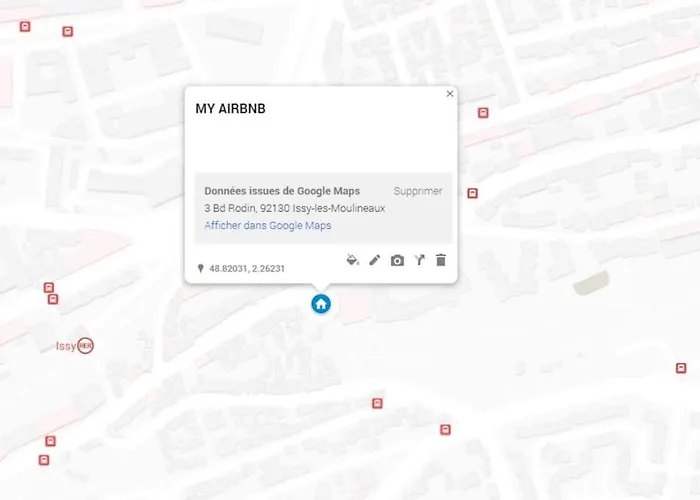Edit the marker with the pencil icon
700x500 pixels.
tap(375, 260)
